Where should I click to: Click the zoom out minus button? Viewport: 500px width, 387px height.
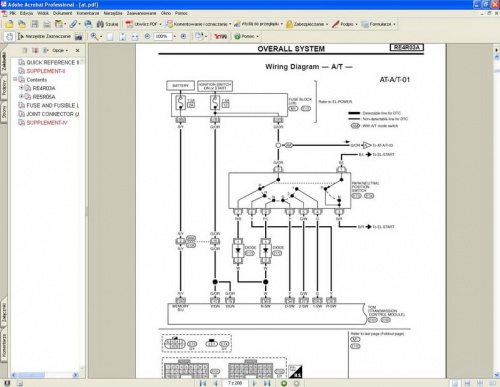pyautogui.click(x=147, y=36)
